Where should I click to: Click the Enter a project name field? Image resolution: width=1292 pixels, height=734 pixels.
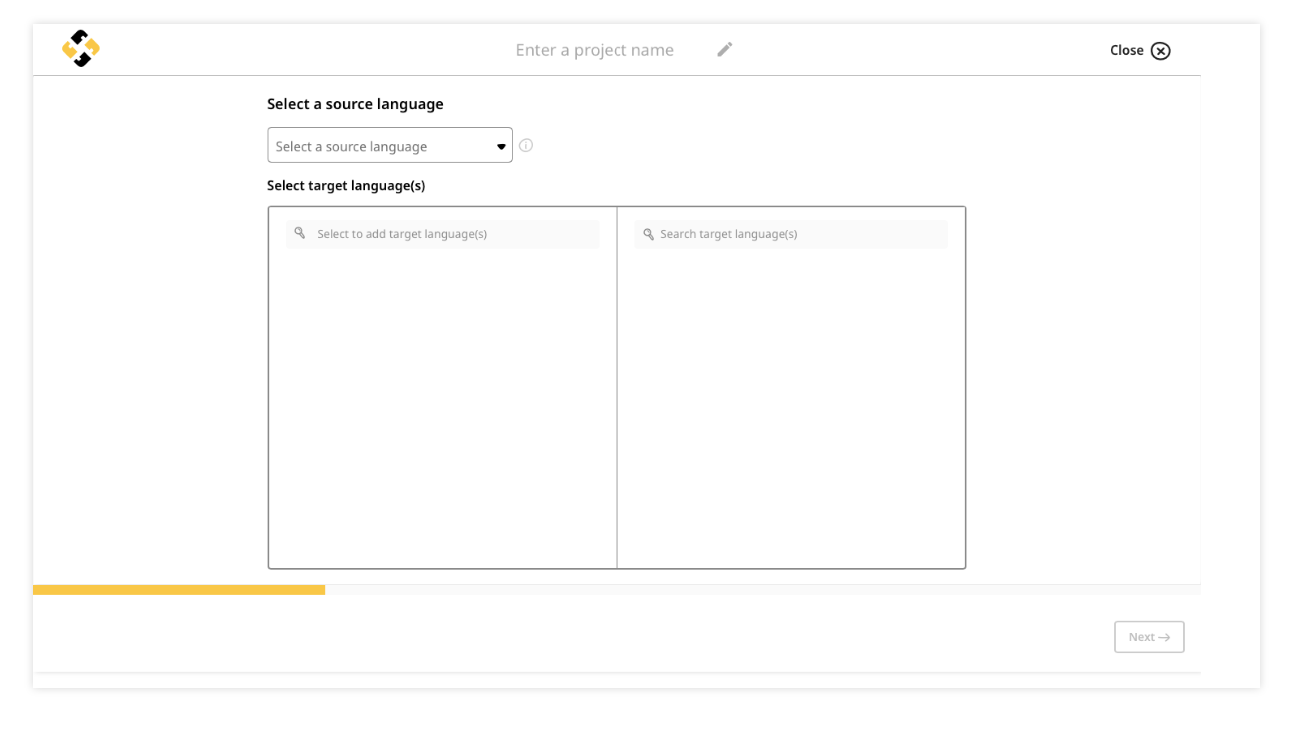click(x=595, y=50)
